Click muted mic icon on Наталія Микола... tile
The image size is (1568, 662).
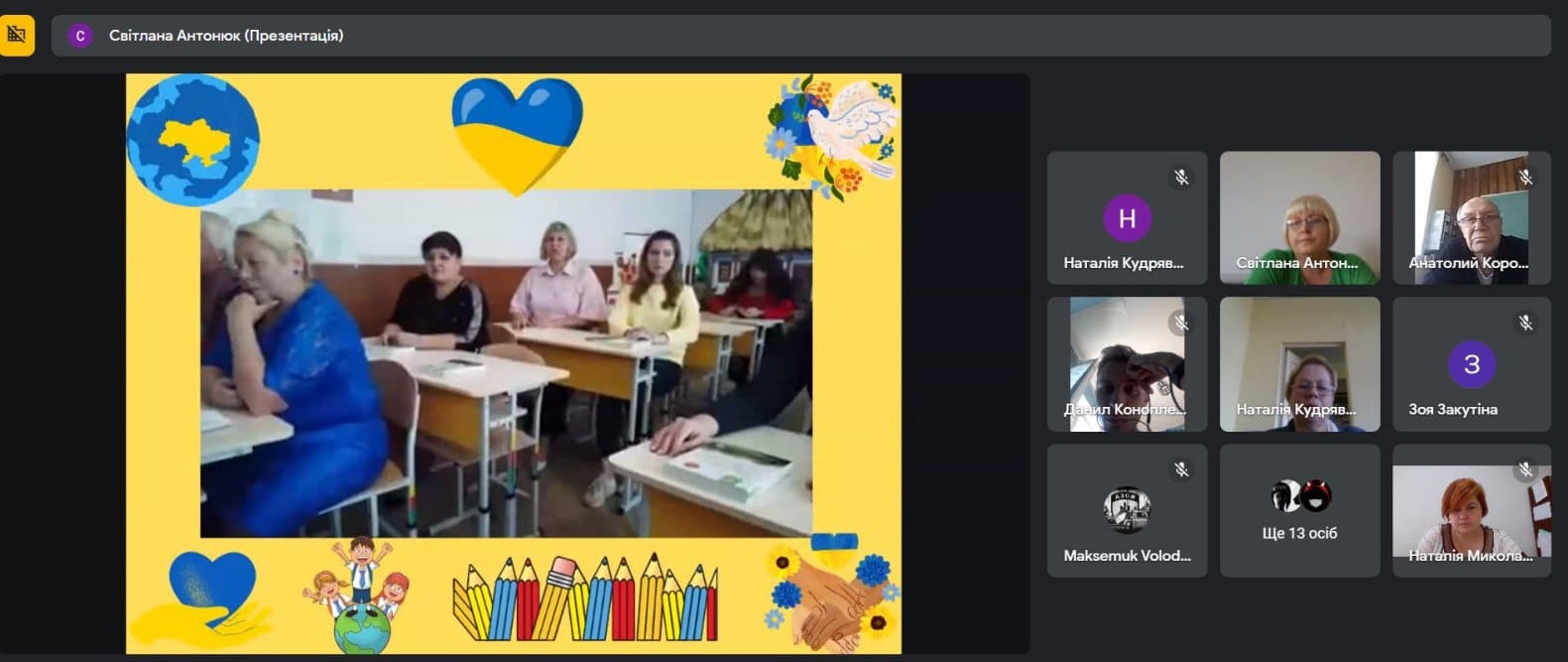pos(1525,469)
